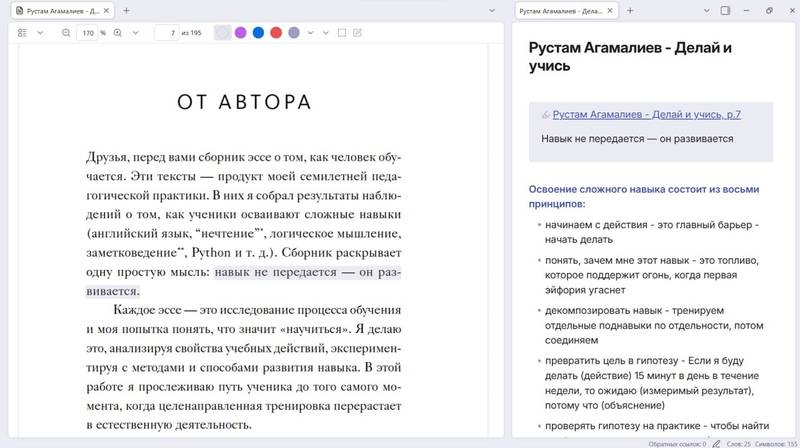Open link 'Рустам Агамалиев - Делай и учись, p.7'
Screen dimensions: 800x448
coord(646,115)
